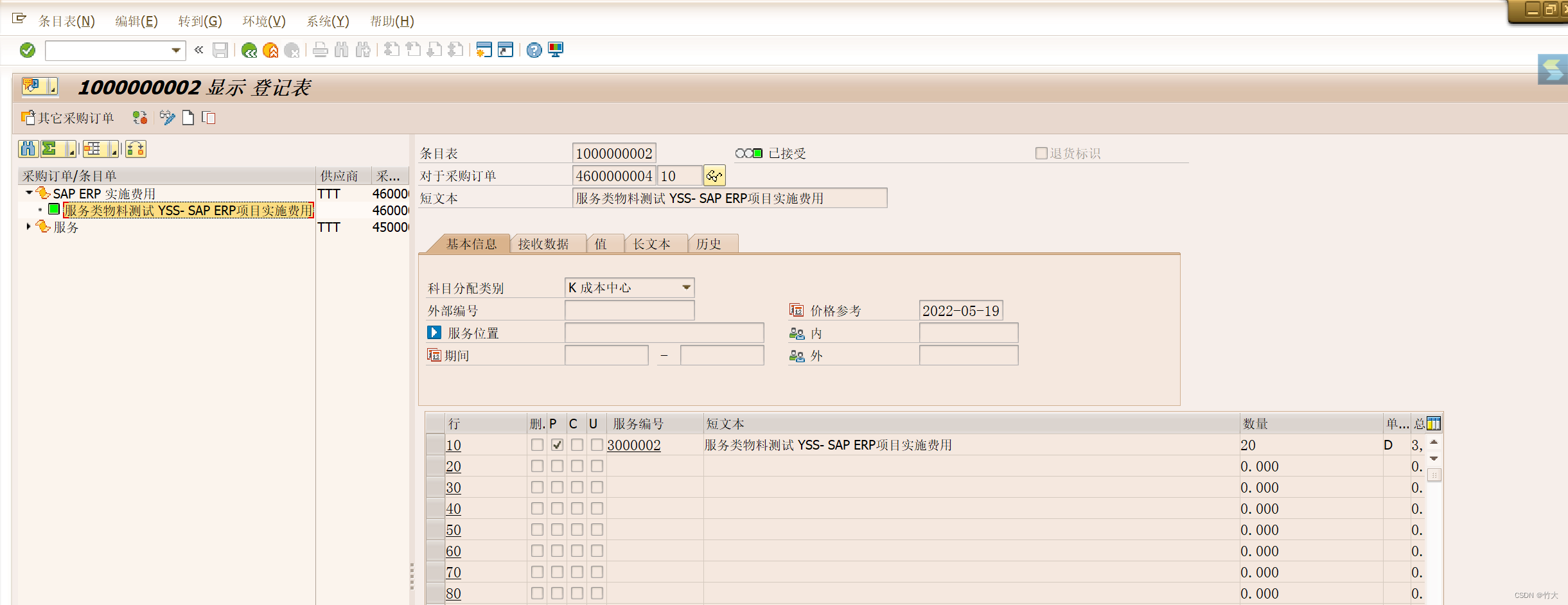Click the 外部编号 input field
This screenshot has height=605, width=1568.
tap(630, 310)
